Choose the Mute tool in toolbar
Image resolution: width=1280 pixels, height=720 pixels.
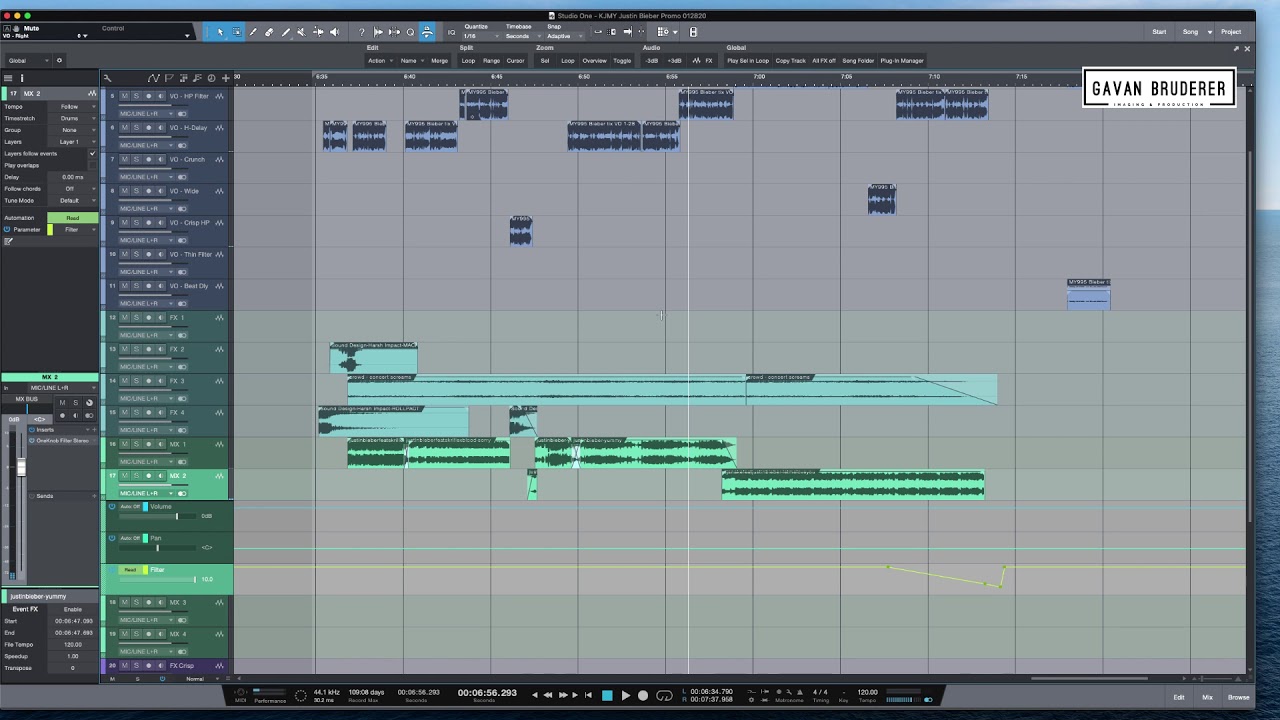click(301, 32)
